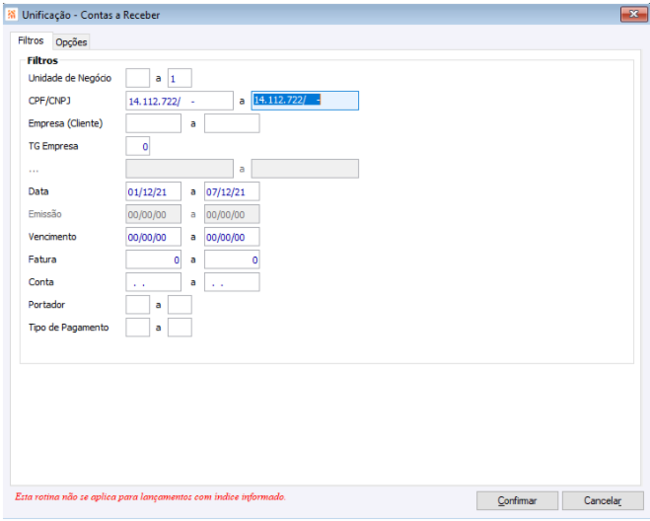The width and height of the screenshot is (650, 521).
Task: Click the orange application icon in title bar
Action: click(12, 15)
